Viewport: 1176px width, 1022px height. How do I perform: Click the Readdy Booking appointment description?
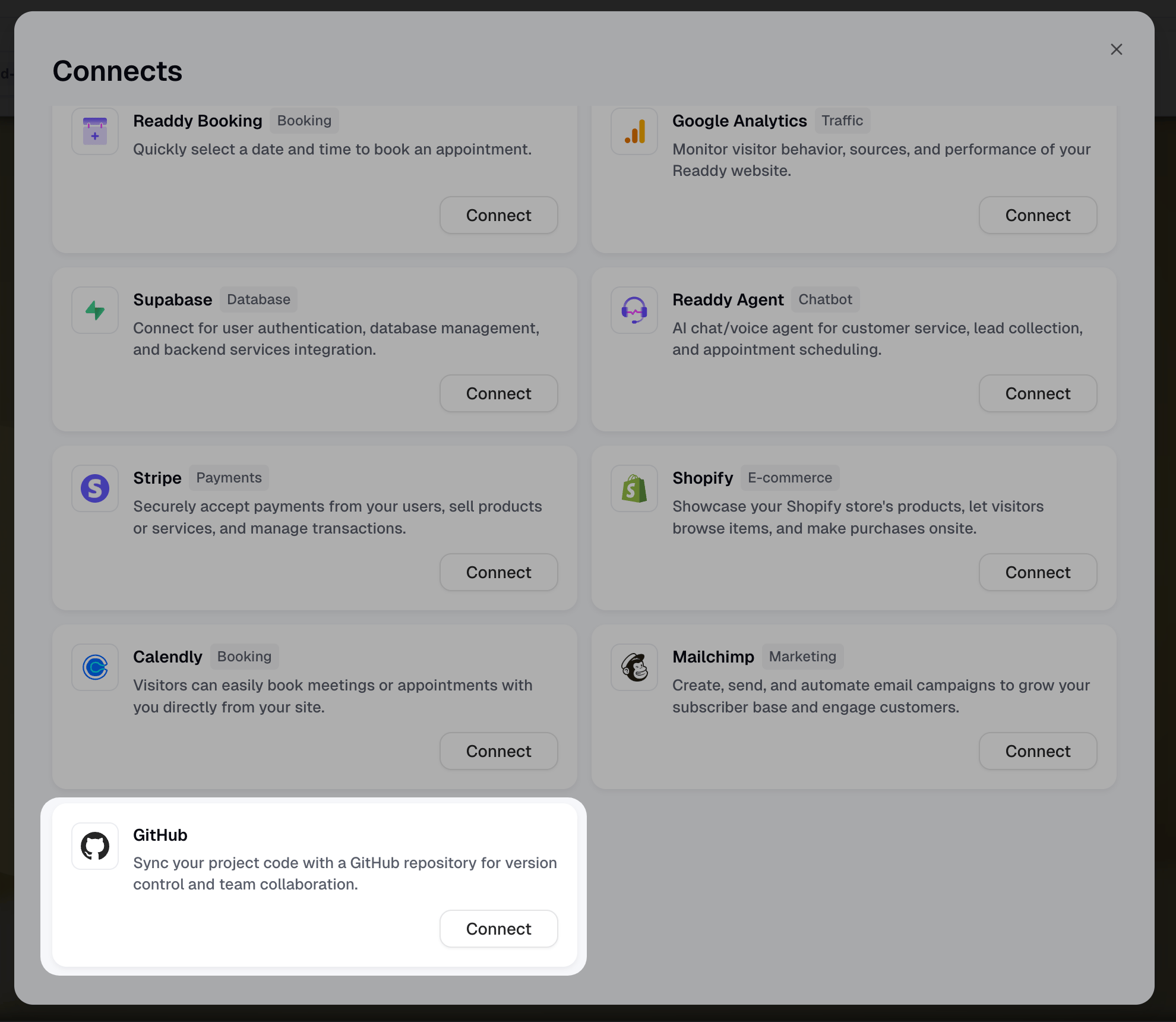(x=332, y=149)
